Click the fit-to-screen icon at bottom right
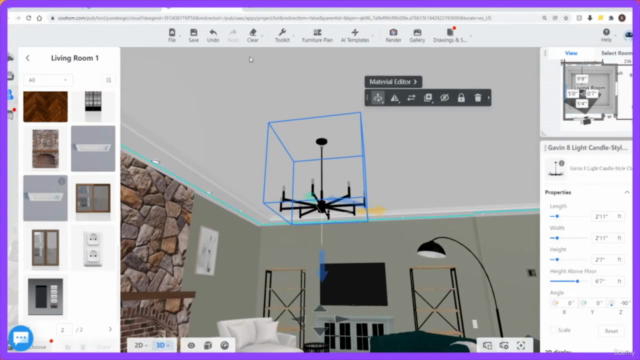The image size is (640, 360). click(521, 346)
